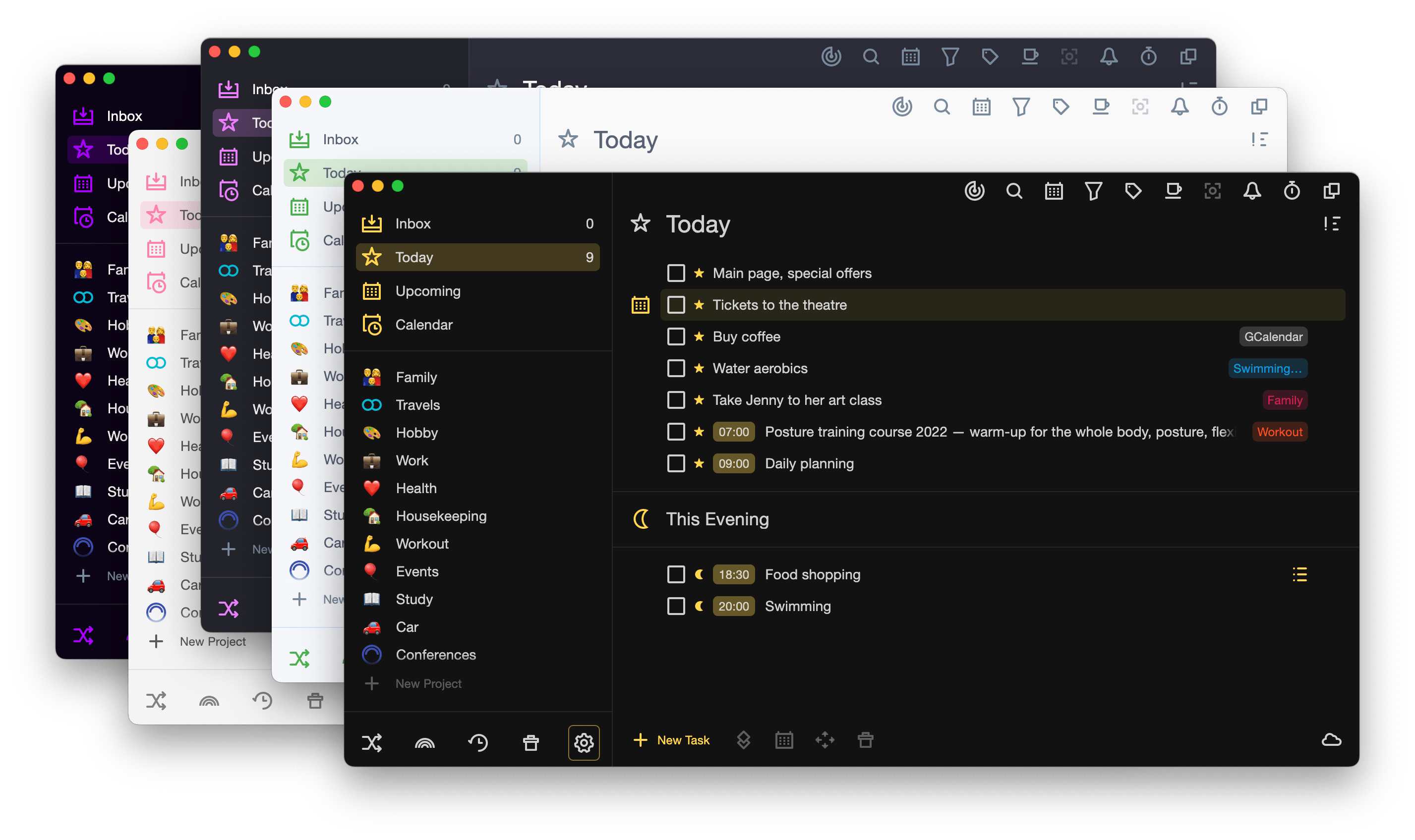The width and height of the screenshot is (1415, 840).
Task: Click the search magnifier in front window toolbar
Action: pos(1013,191)
